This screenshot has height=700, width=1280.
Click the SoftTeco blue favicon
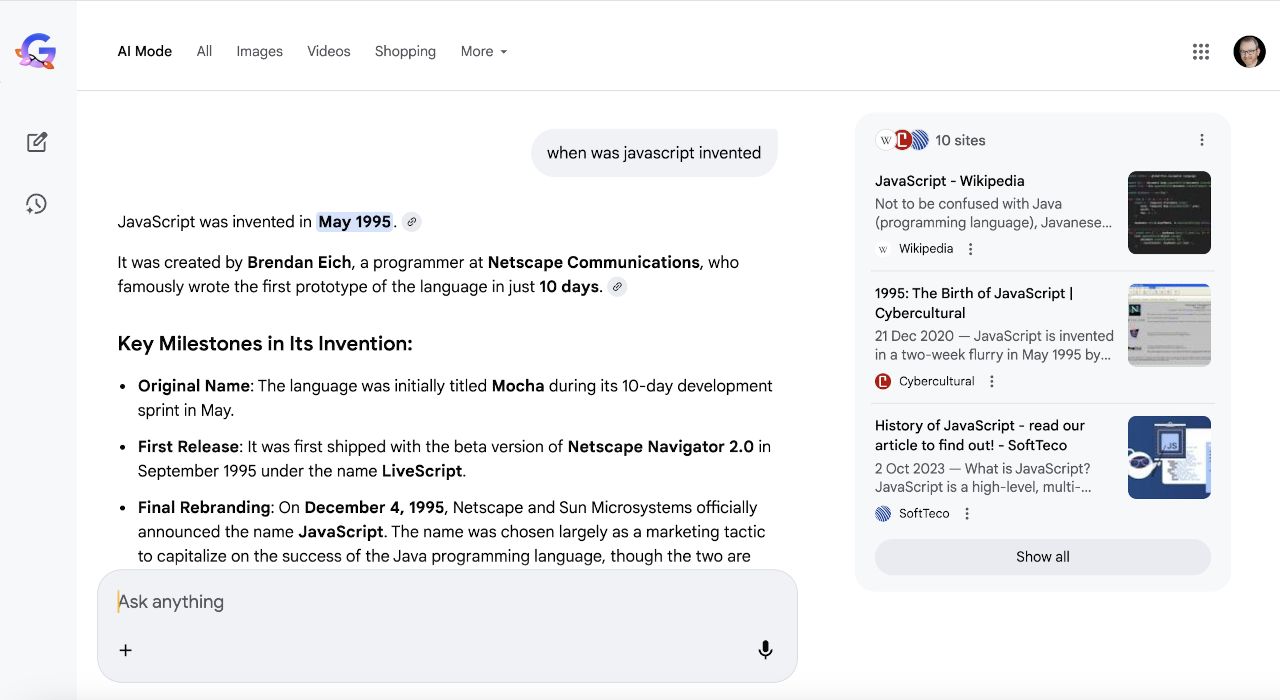[883, 514]
